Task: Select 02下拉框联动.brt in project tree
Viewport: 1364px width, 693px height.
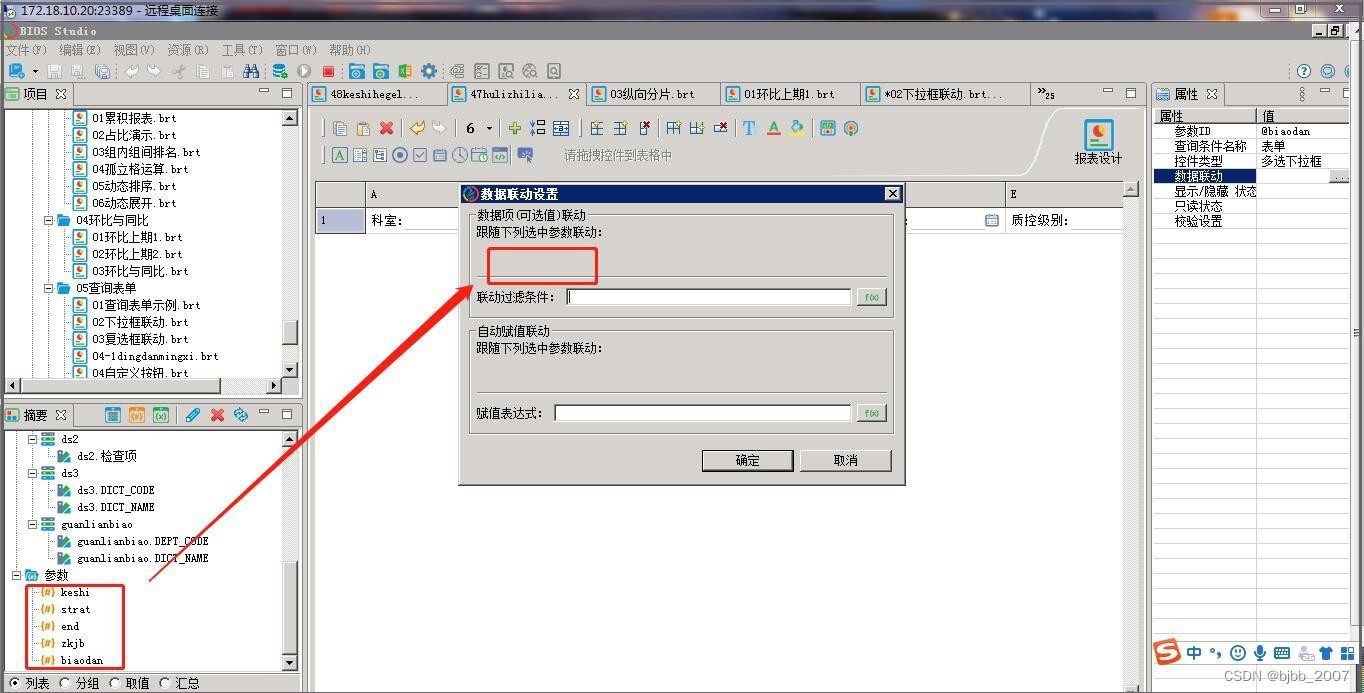Action: click(x=140, y=322)
